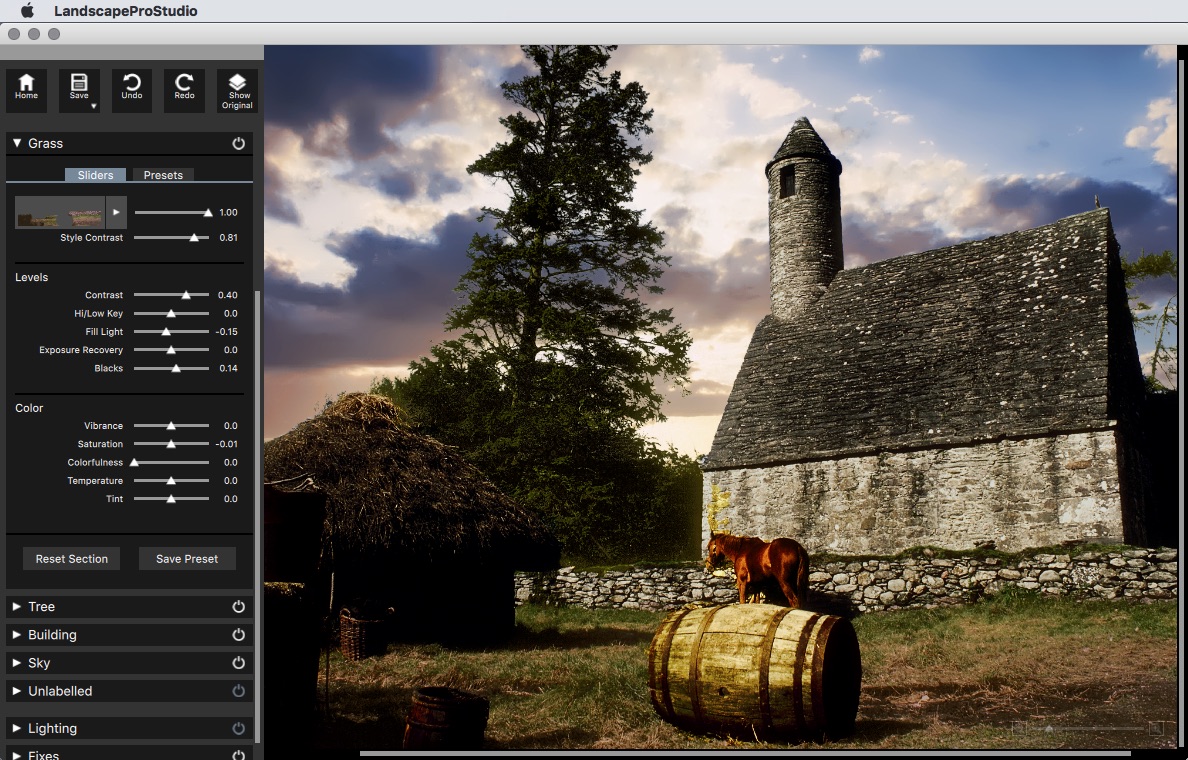Click the Save icon
The height and width of the screenshot is (760, 1188).
[79, 86]
